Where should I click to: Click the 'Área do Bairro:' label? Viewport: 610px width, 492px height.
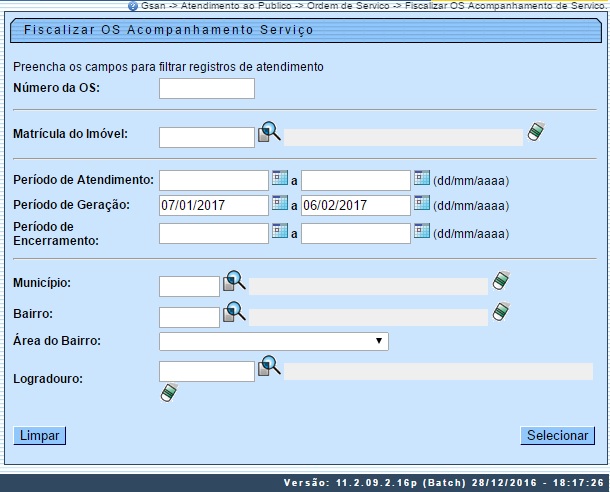[57, 341]
